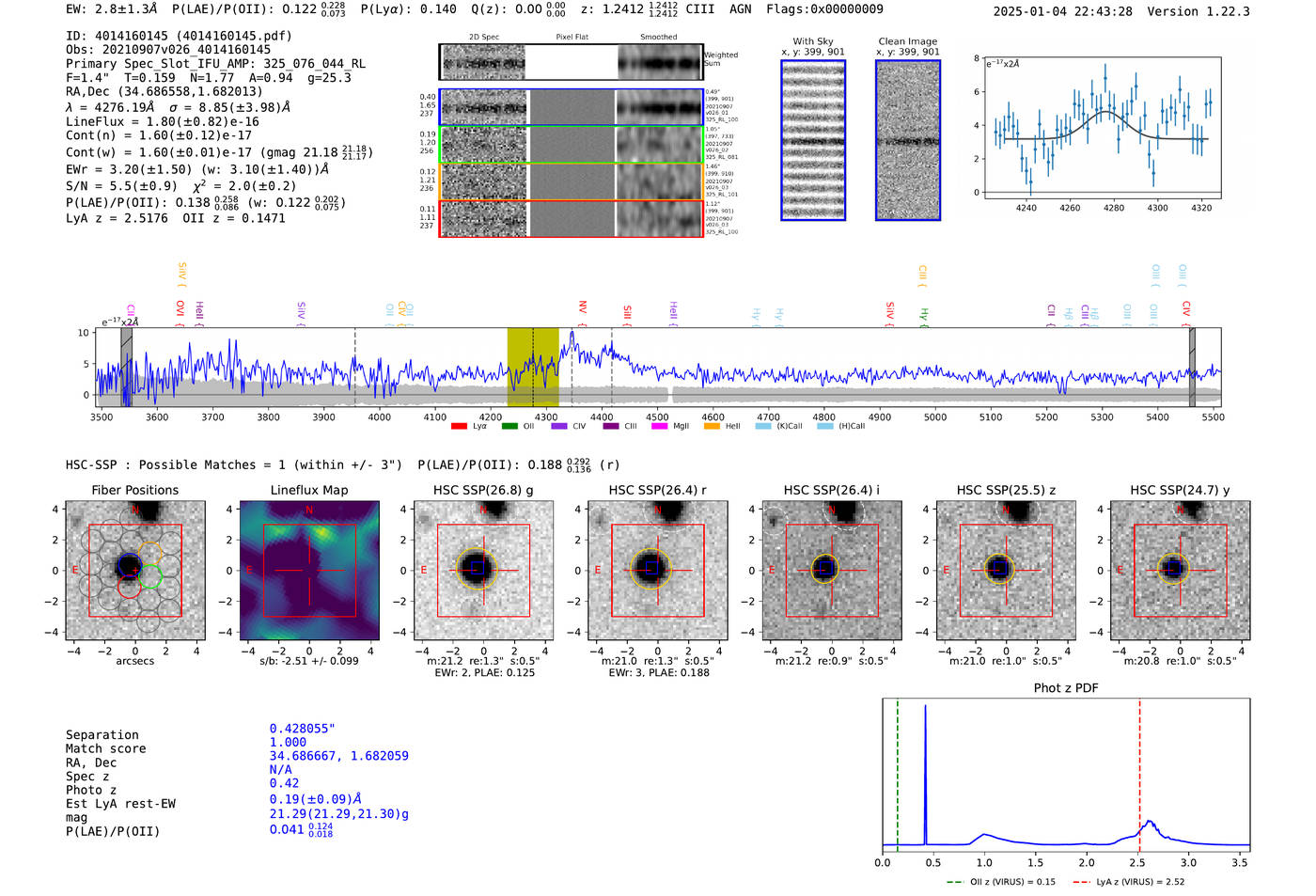Select the HSC SSP(26.4) r cutout
The image size is (1316, 896).
658,571
